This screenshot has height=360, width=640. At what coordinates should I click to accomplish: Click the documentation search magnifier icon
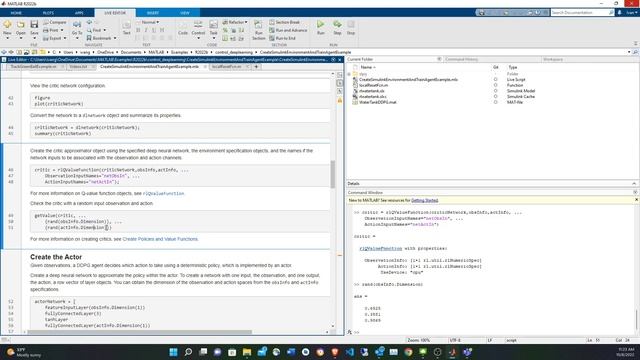611,13
